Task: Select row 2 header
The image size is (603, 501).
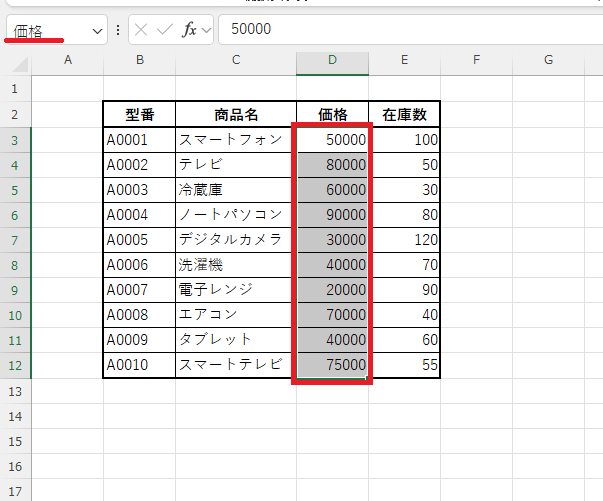Action: pos(15,115)
